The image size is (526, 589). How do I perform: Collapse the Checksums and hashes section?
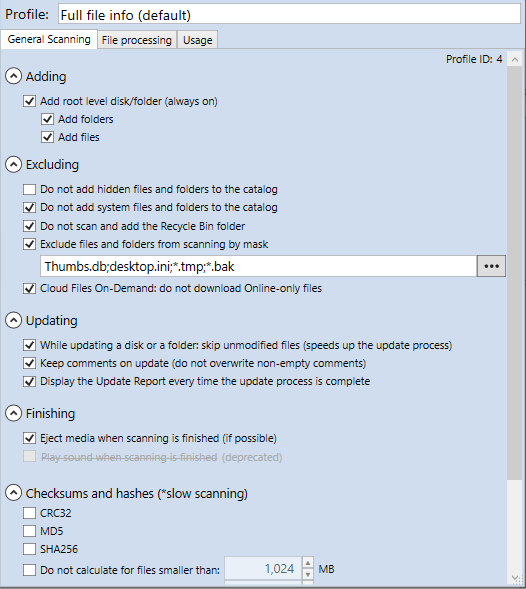(14, 493)
